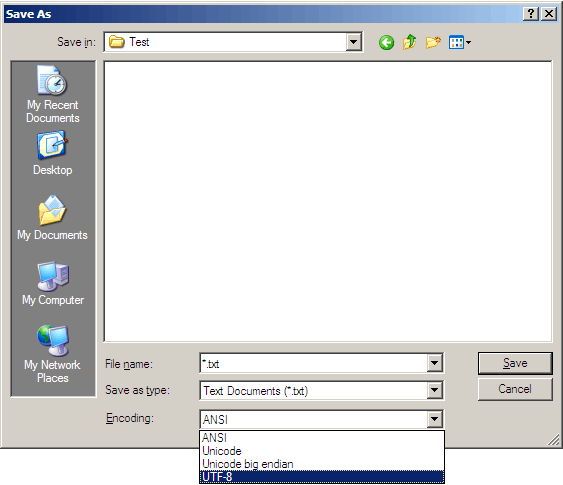The image size is (563, 485).
Task: Navigate to My Computer
Action: click(53, 284)
